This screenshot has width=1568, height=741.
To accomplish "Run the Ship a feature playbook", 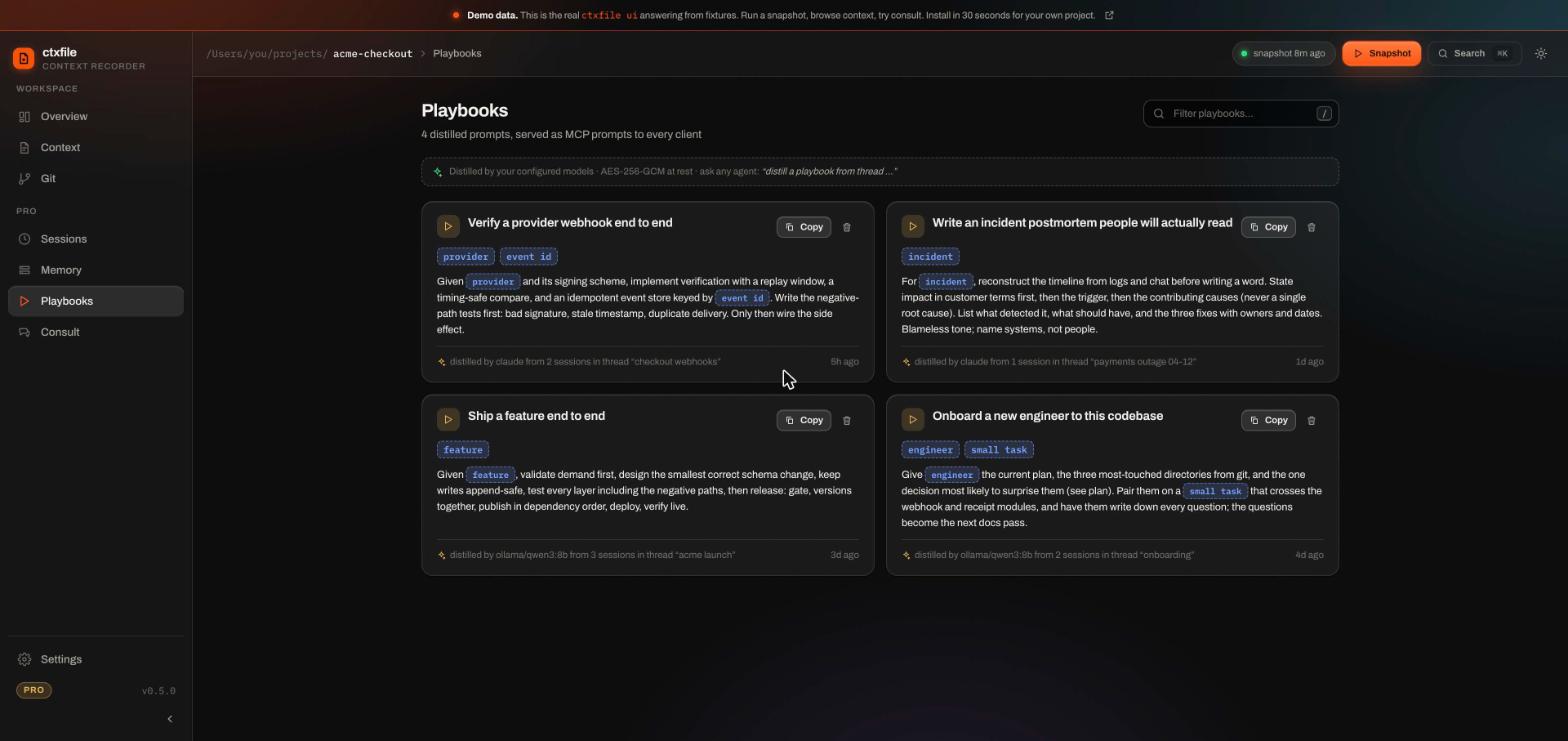I will (448, 419).
